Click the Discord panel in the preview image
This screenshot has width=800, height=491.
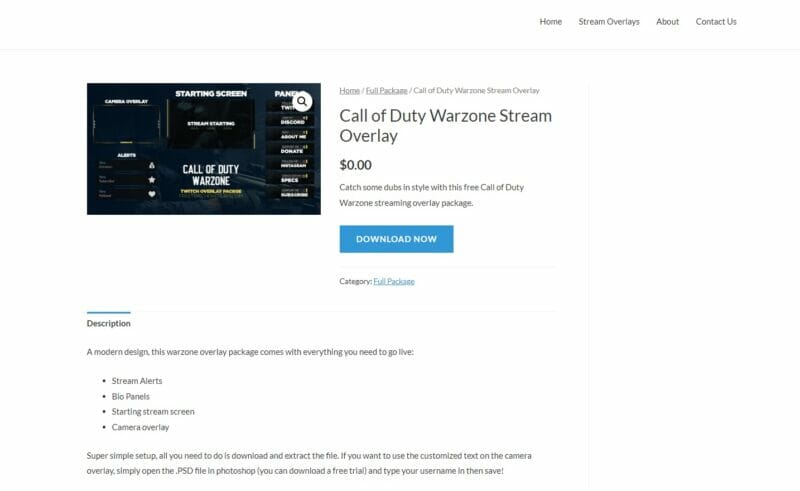[290, 120]
